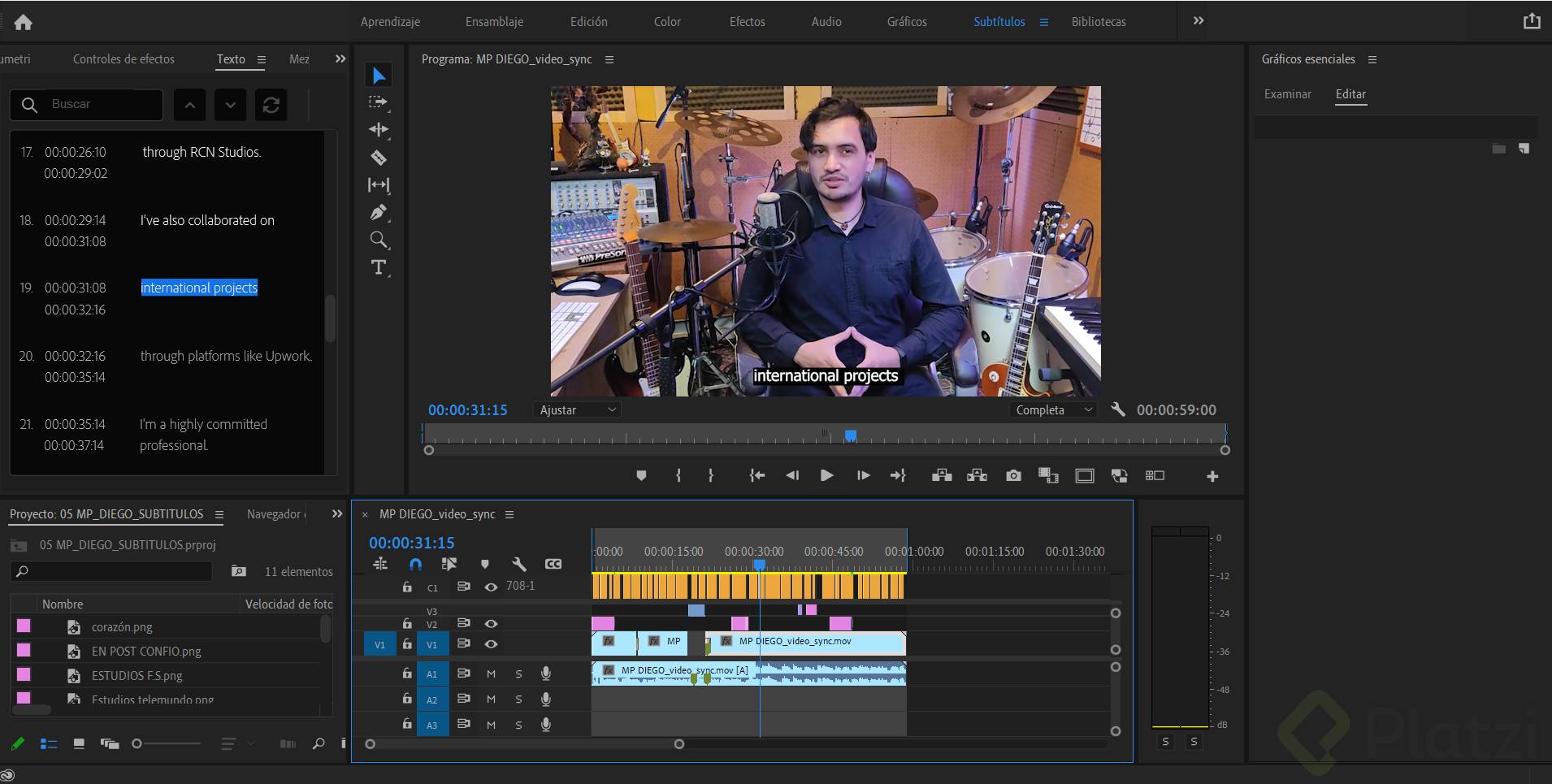Toggle Snap in timeline
This screenshot has width=1552, height=784.
pyautogui.click(x=415, y=564)
